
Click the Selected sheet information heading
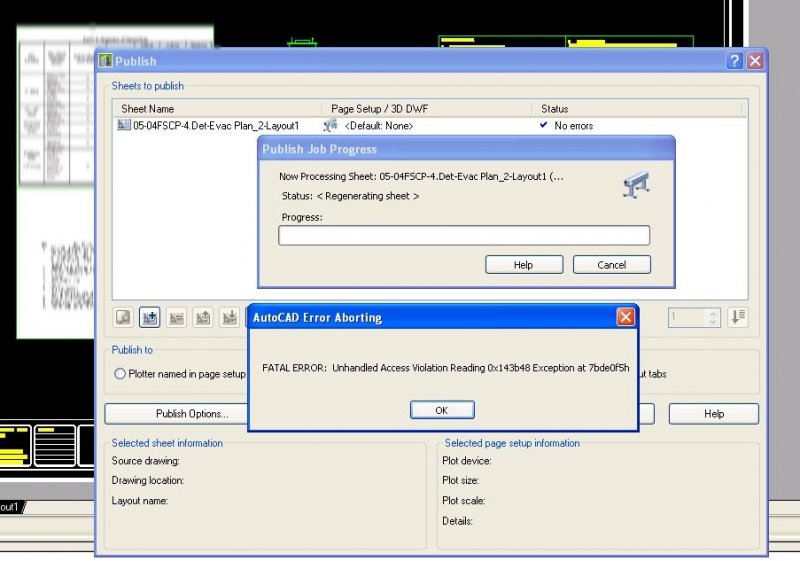[x=167, y=443]
